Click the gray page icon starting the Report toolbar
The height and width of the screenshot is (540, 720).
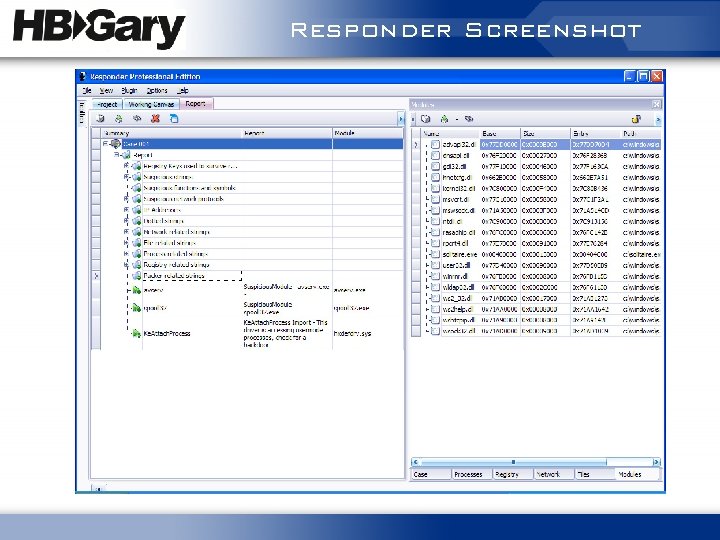click(x=100, y=118)
